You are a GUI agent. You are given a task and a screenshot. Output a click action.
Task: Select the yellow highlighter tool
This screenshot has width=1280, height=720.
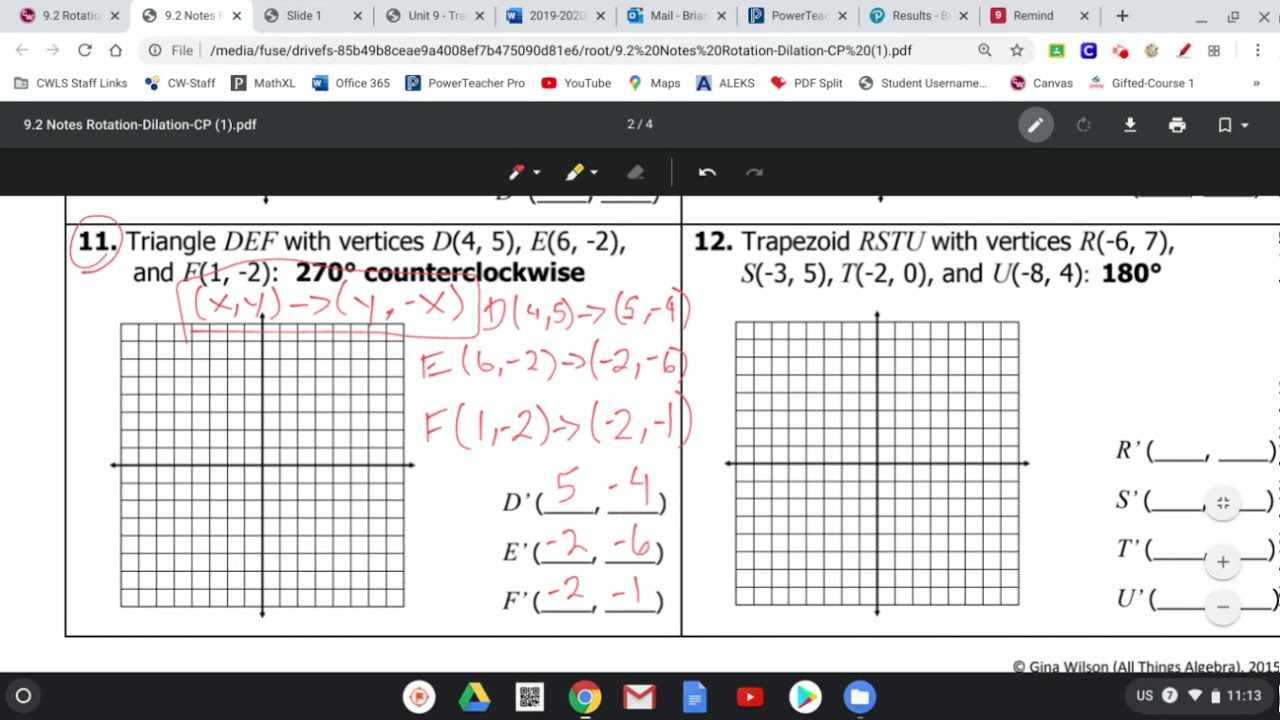pyautogui.click(x=574, y=172)
